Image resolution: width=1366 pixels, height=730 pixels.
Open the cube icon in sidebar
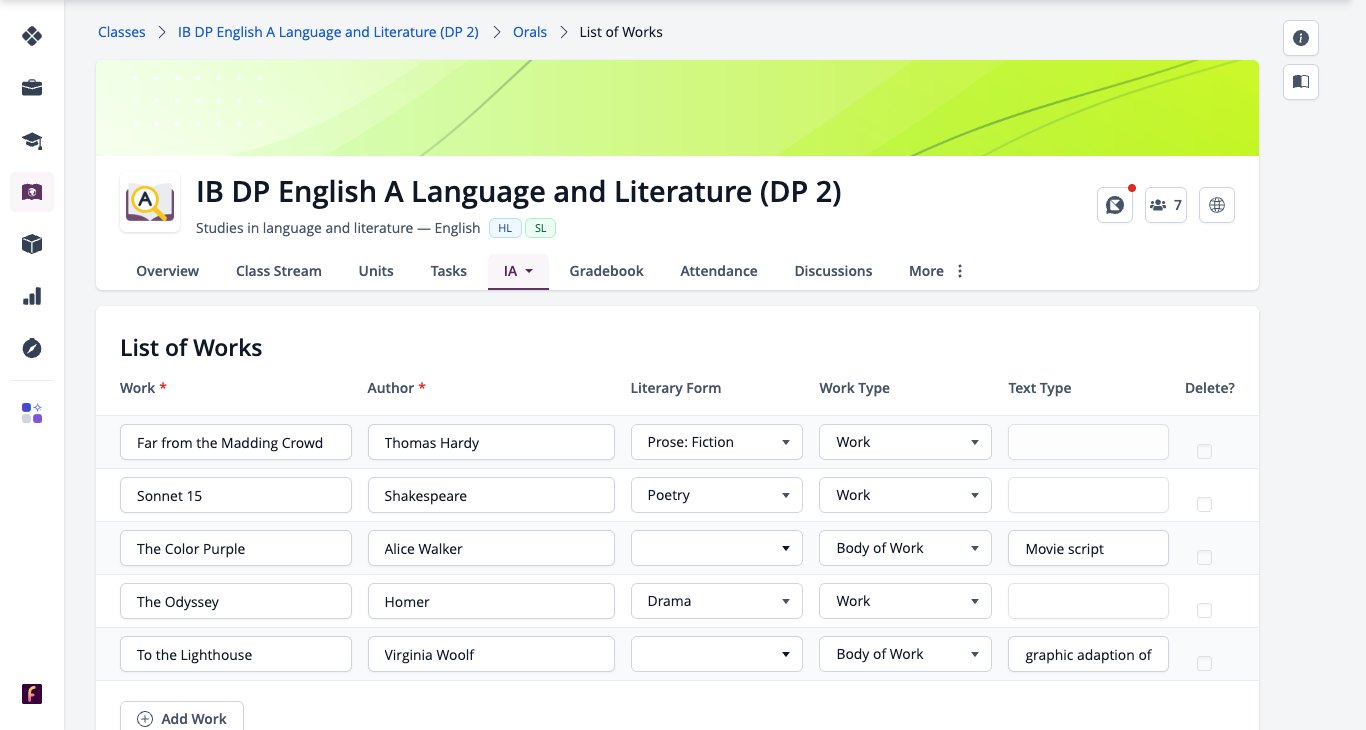32,244
